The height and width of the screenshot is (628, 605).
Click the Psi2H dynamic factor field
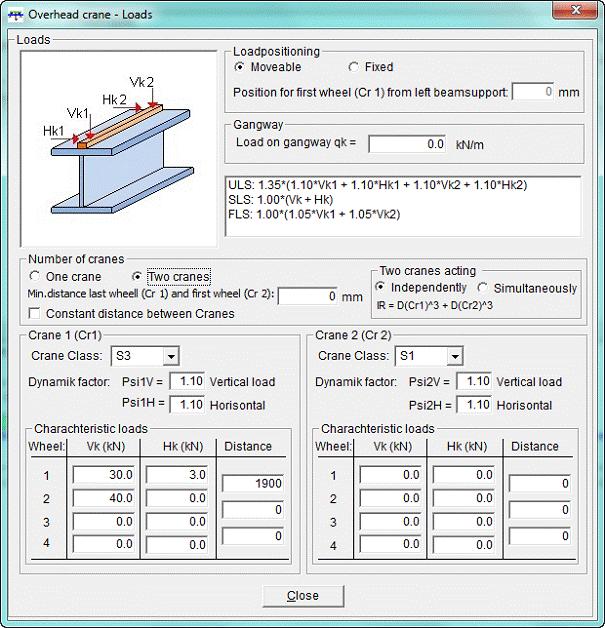click(x=474, y=405)
